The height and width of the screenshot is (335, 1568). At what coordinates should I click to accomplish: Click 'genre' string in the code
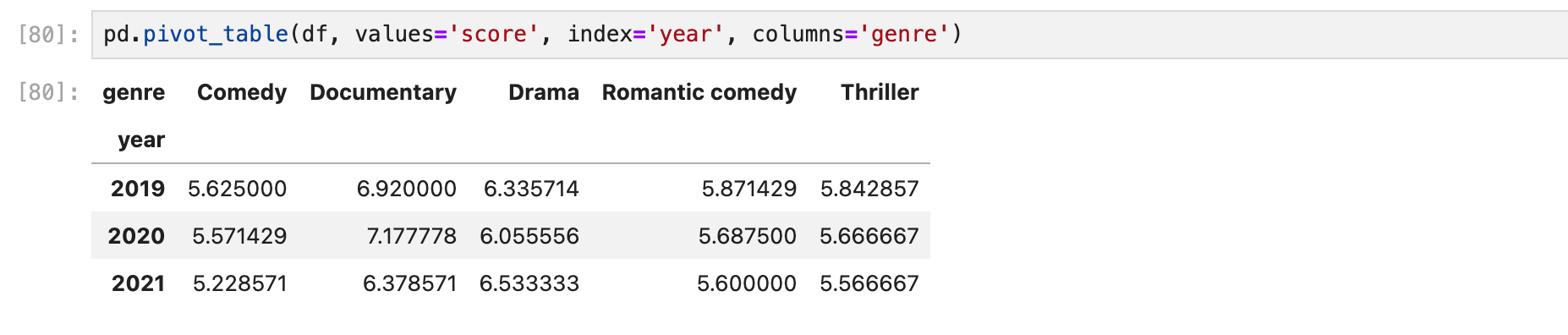[904, 34]
